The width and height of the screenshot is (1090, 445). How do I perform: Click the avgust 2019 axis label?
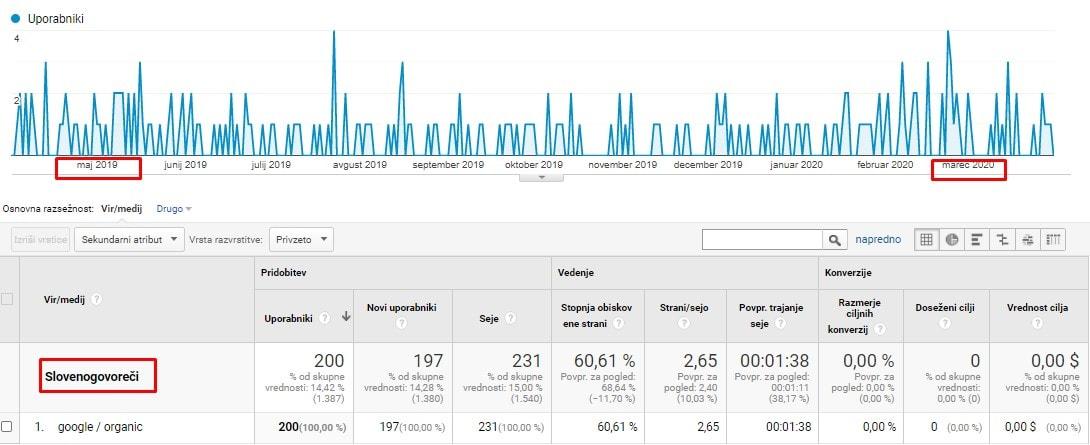[359, 165]
